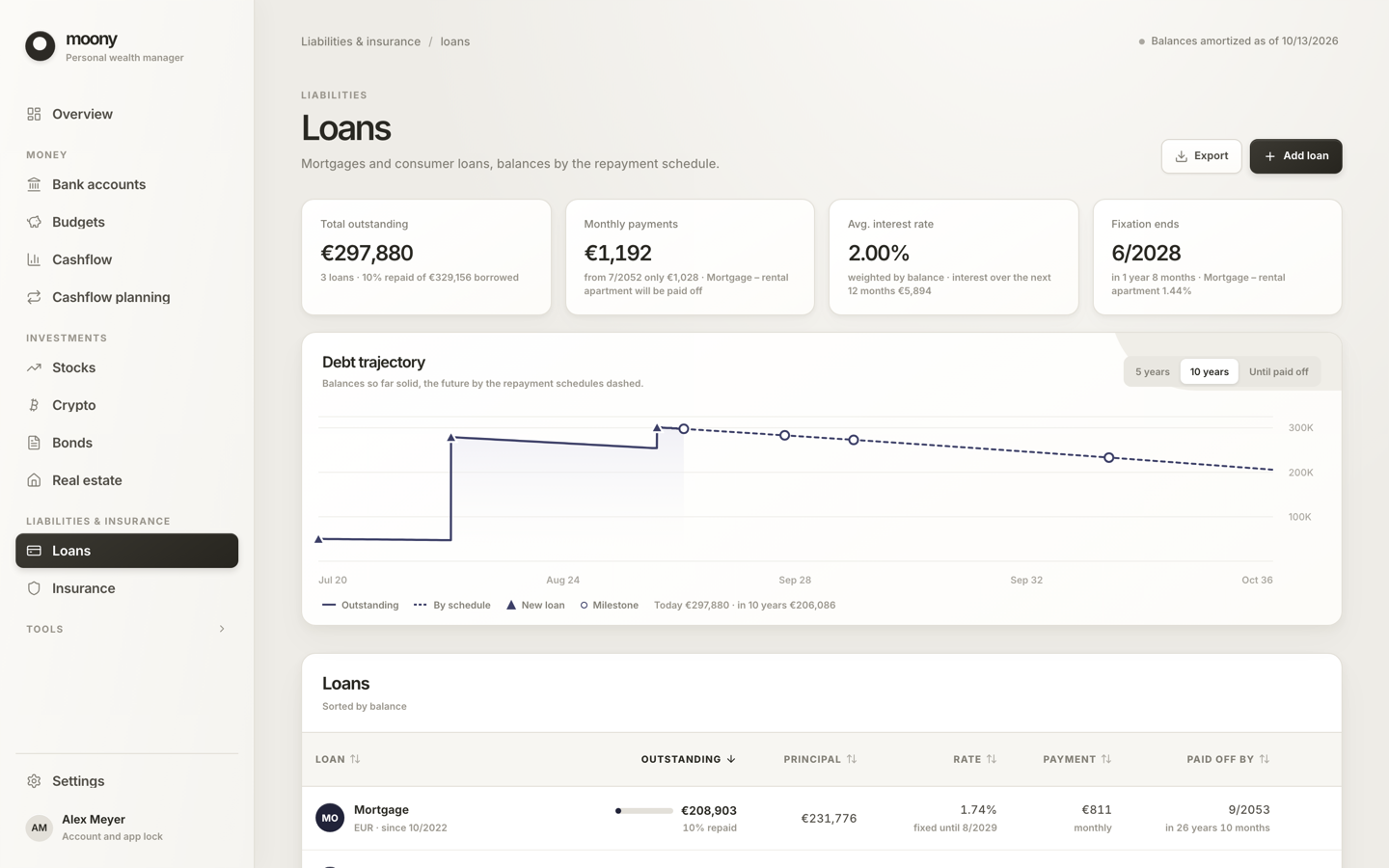Click the Total outstanding €297,880 value
Image resolution: width=1389 pixels, height=868 pixels.
pos(367,253)
